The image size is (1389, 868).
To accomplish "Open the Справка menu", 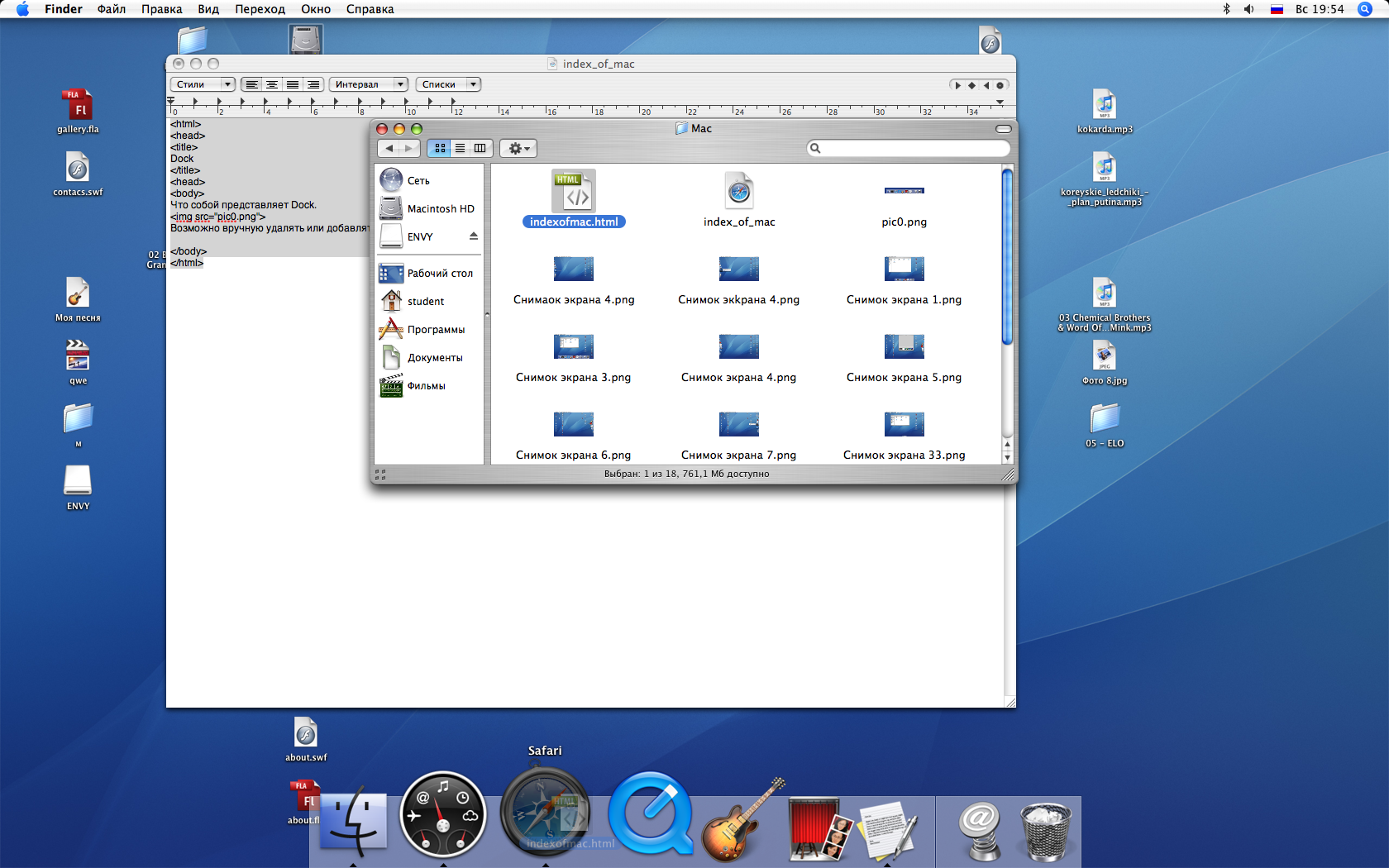I will pos(370,9).
